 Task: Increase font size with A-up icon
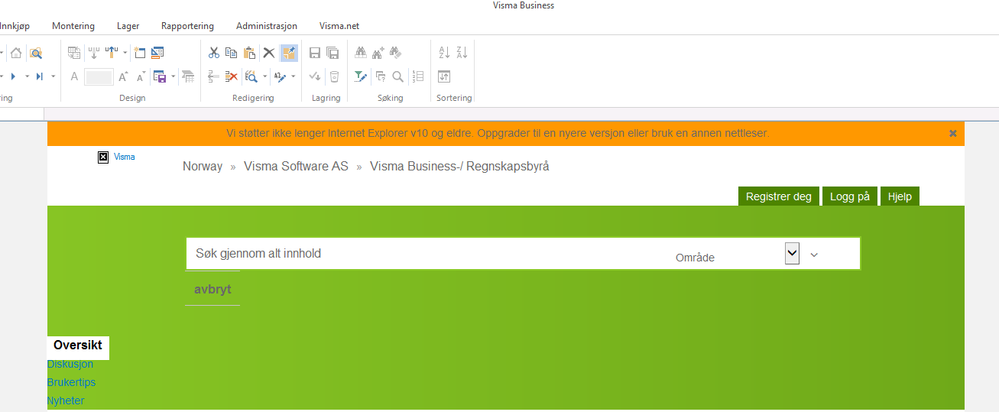click(x=124, y=76)
